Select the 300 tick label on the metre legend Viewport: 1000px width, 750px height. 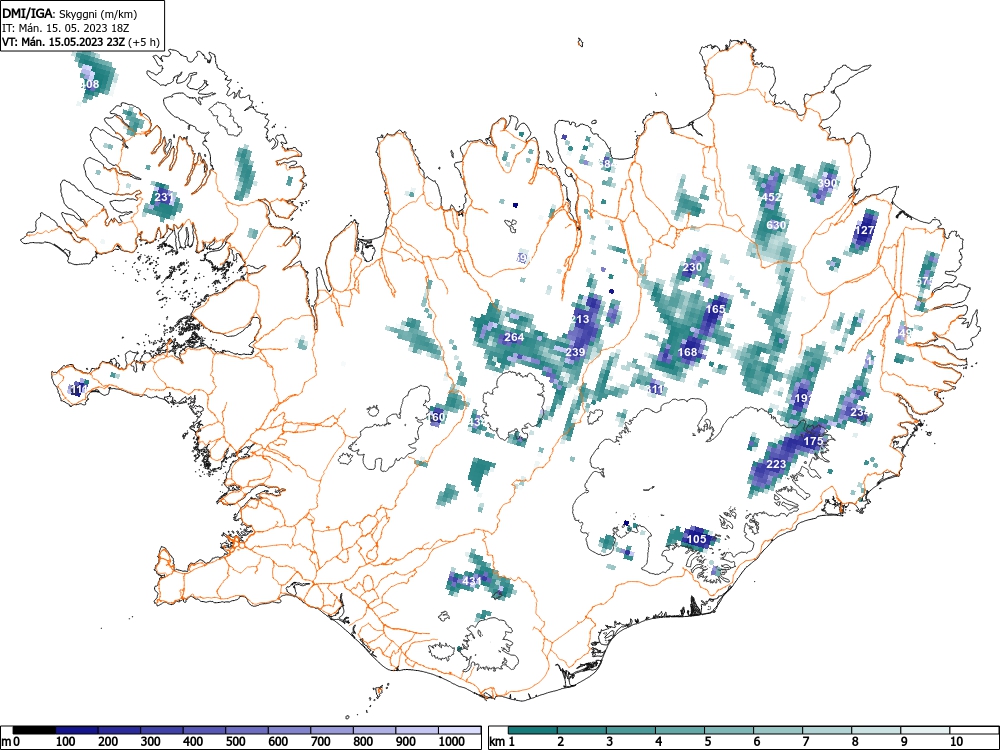[151, 742]
